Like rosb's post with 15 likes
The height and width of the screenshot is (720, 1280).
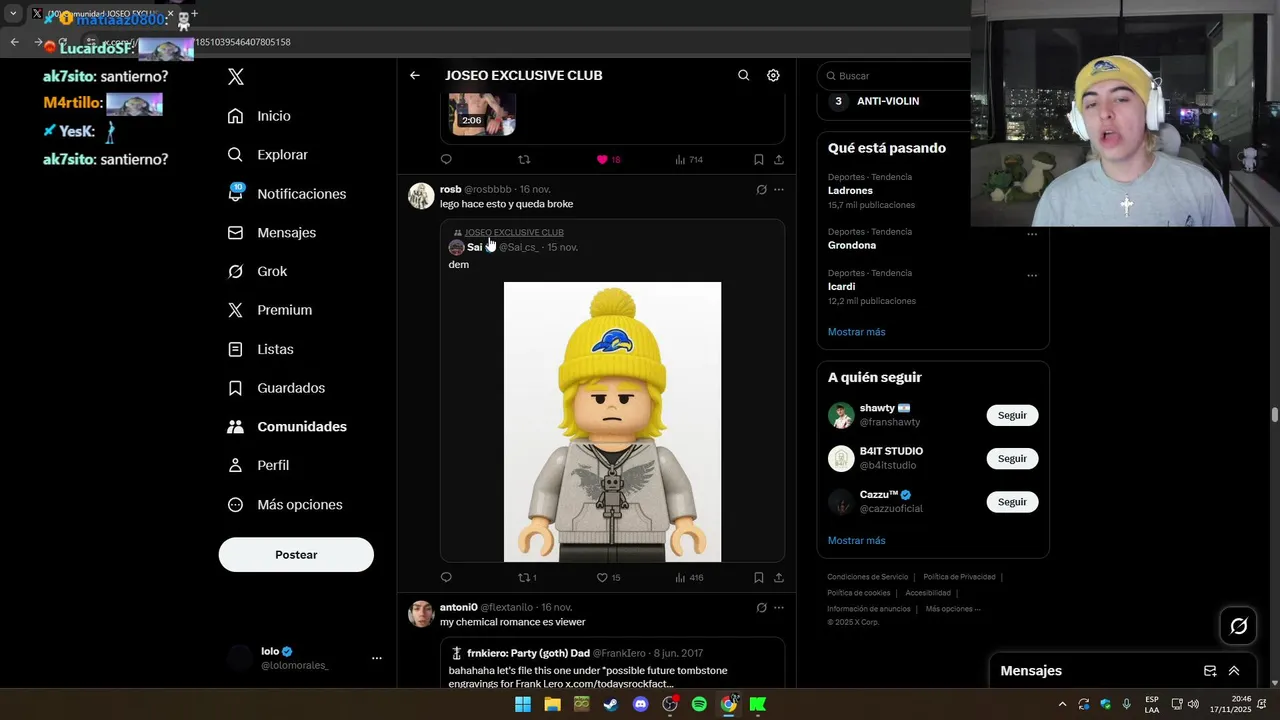pos(608,577)
